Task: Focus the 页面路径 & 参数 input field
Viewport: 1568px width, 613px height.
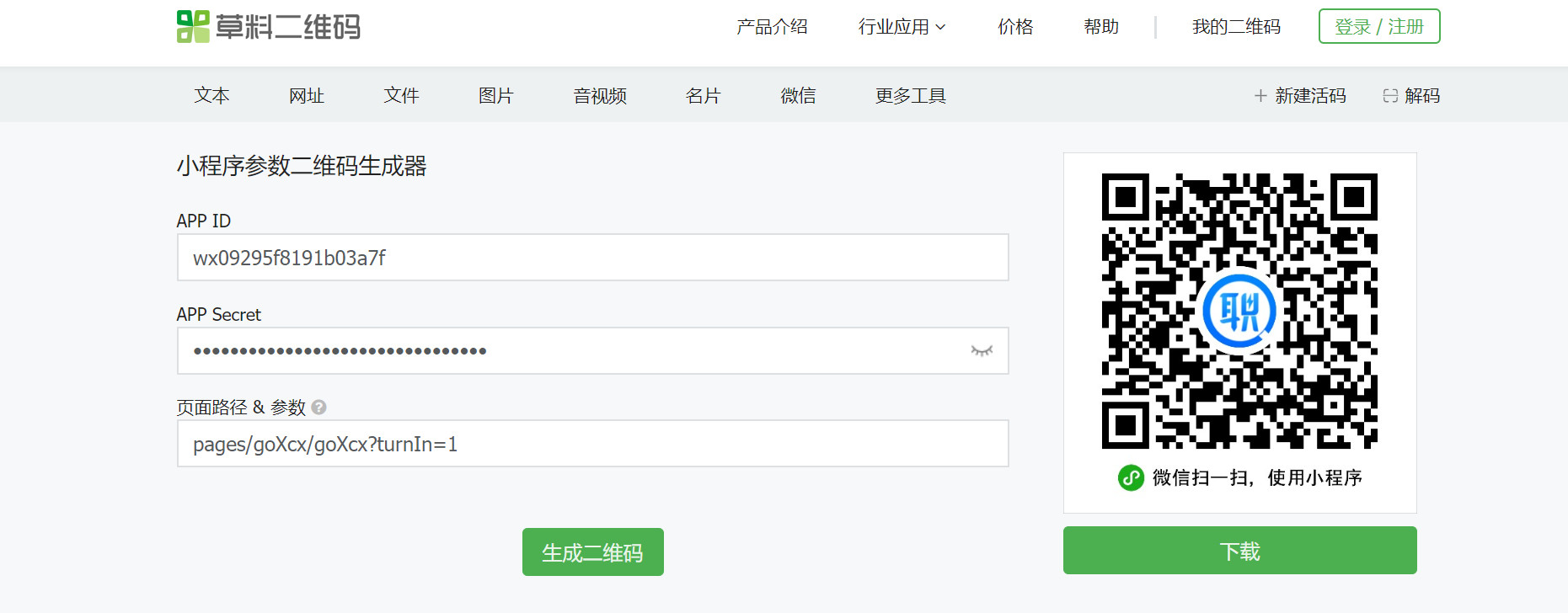Action: coord(593,444)
